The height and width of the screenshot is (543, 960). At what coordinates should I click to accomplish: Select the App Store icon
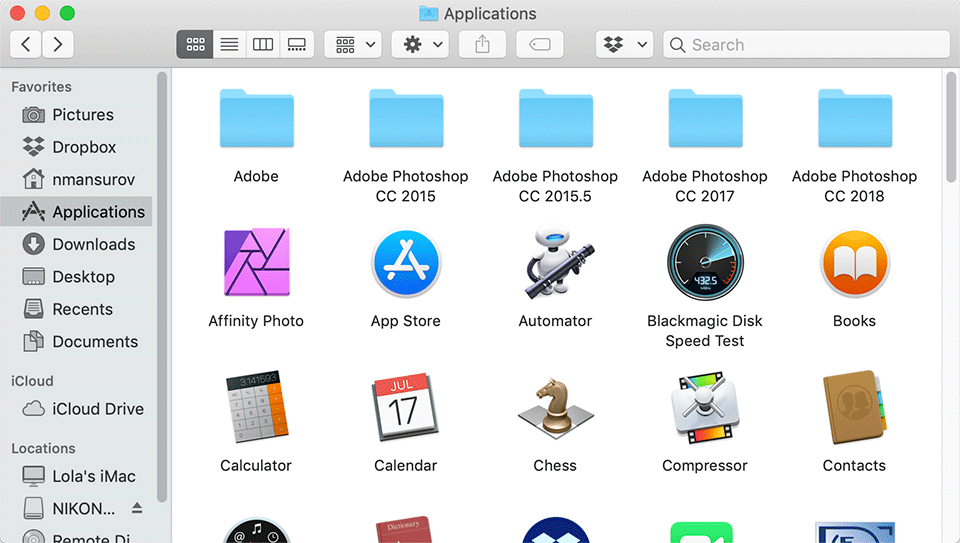pos(406,263)
